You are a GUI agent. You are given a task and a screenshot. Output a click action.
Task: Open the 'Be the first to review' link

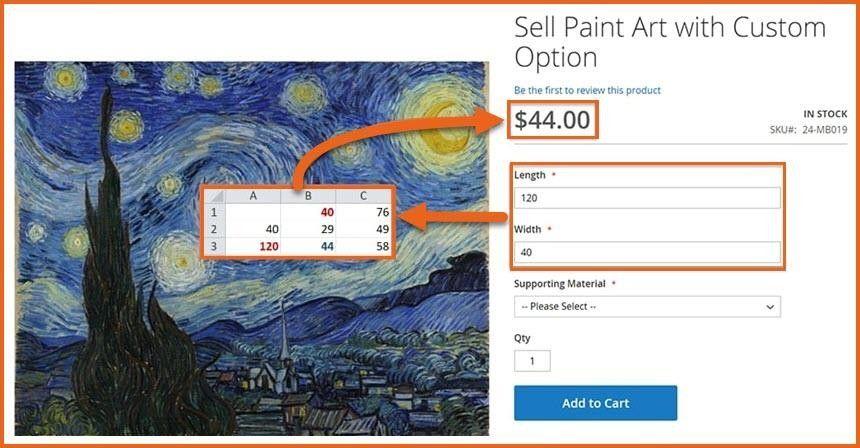587,90
